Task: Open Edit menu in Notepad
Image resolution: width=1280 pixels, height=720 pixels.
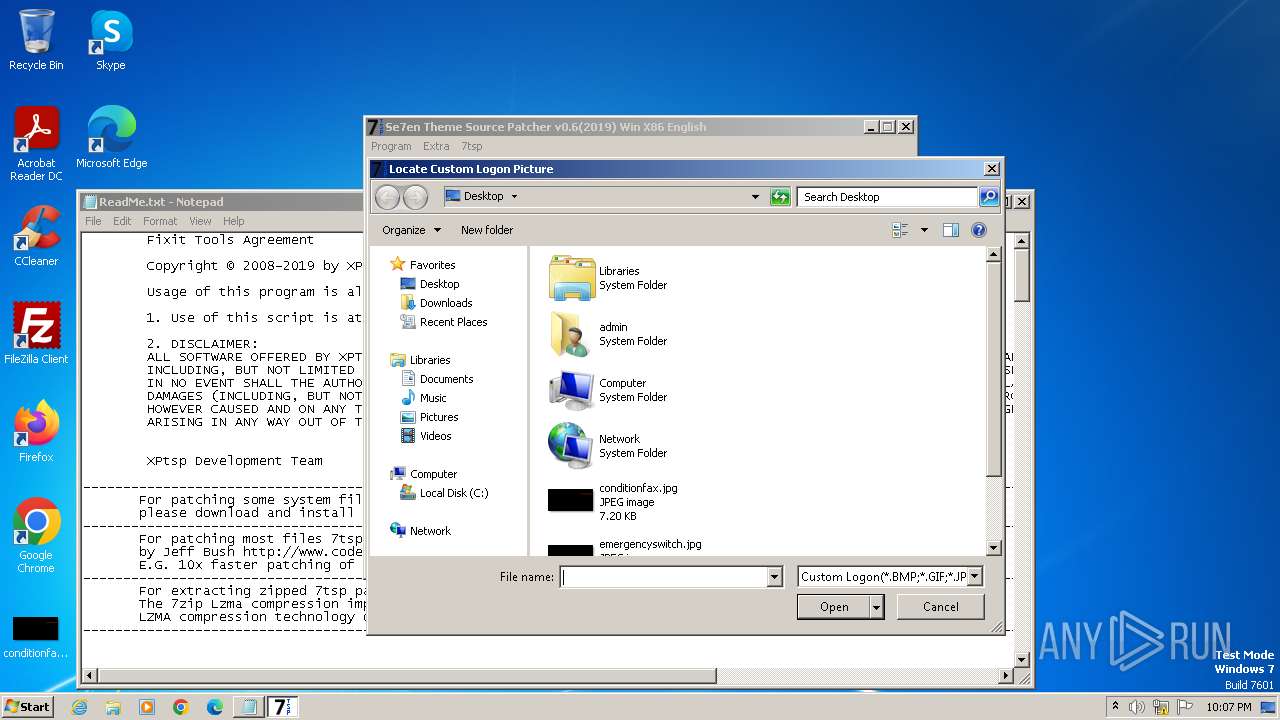Action: [x=122, y=221]
